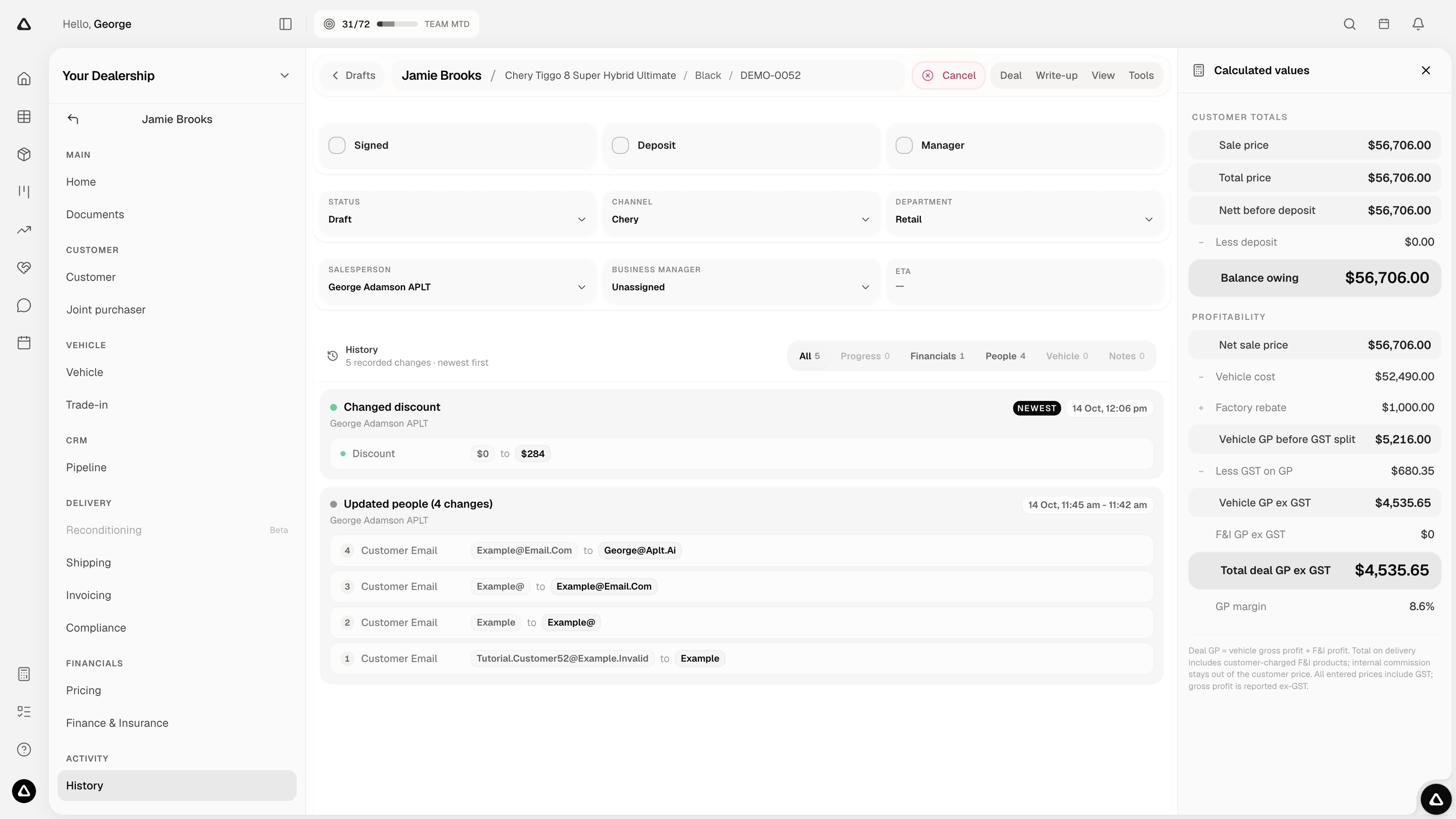
Task: Click the ETA field
Action: [1025, 280]
